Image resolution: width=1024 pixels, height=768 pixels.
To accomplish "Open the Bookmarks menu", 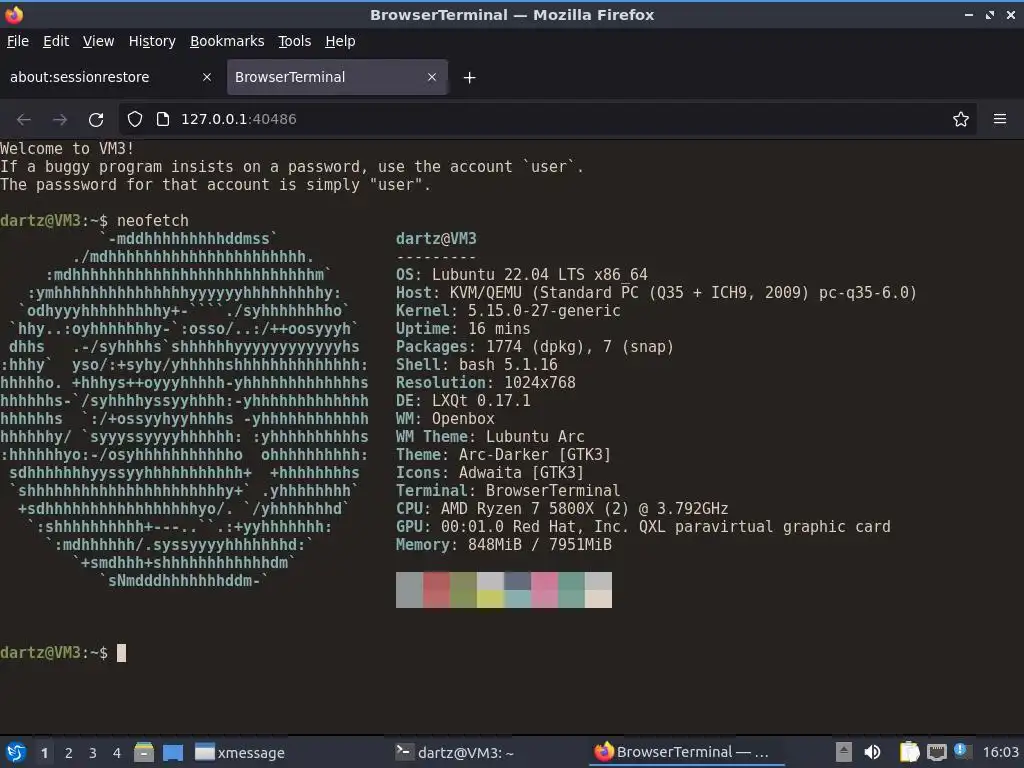I will 227,41.
